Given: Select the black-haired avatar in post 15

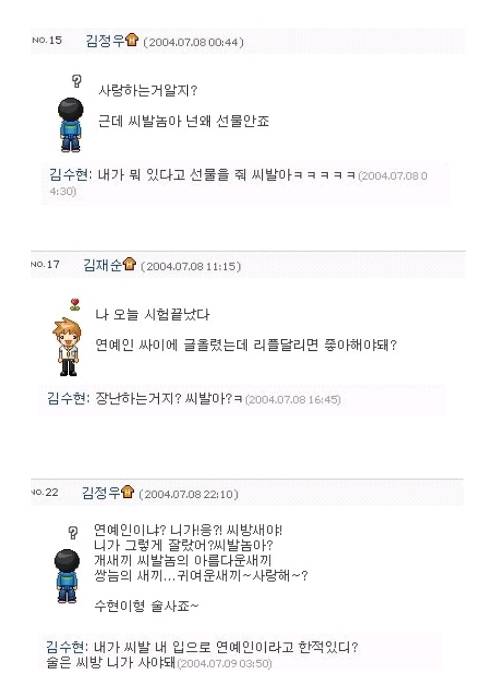Looking at the screenshot, I should (x=70, y=125).
